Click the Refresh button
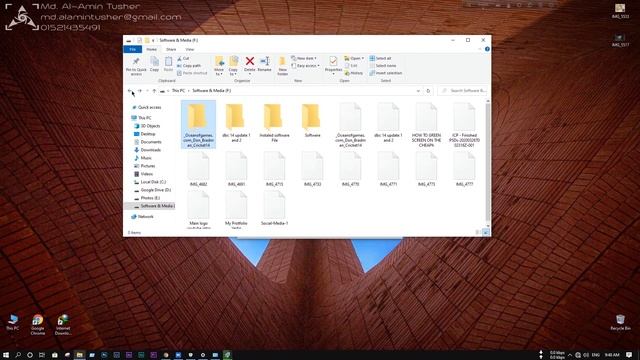The height and width of the screenshot is (360, 640). tap(428, 91)
